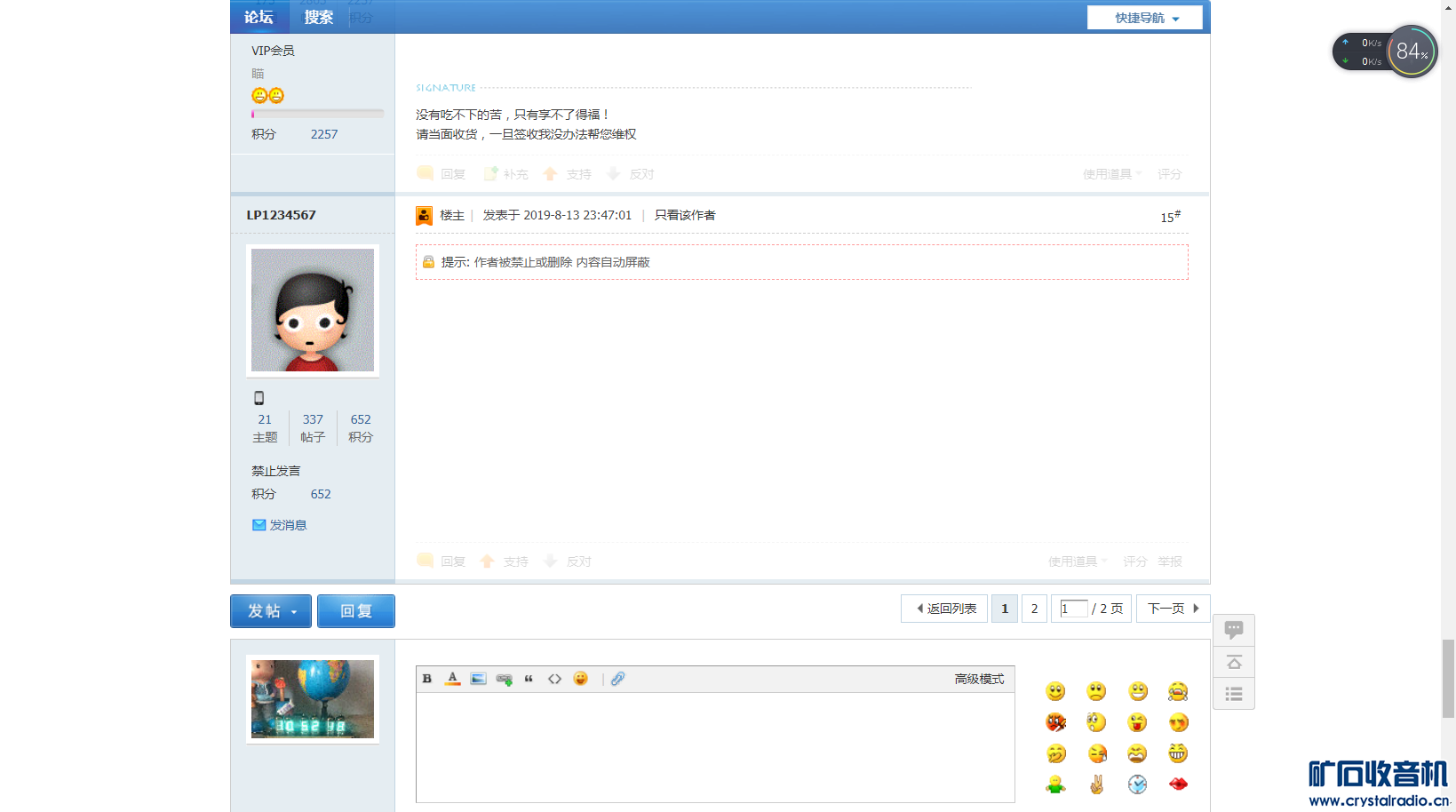Click the phone icon under LP1234567's avatar
The width and height of the screenshot is (1456, 812).
coord(259,398)
